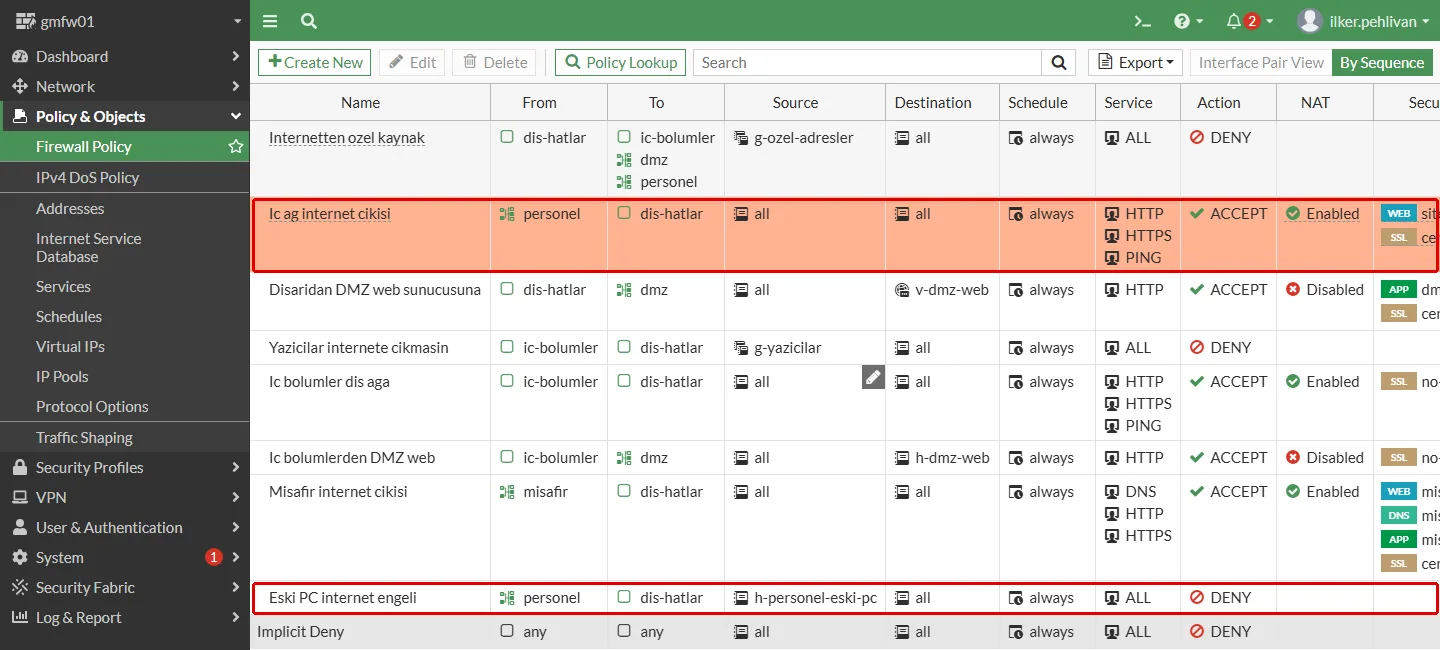Click the Delete policy button
This screenshot has width=1440, height=650.
[494, 63]
